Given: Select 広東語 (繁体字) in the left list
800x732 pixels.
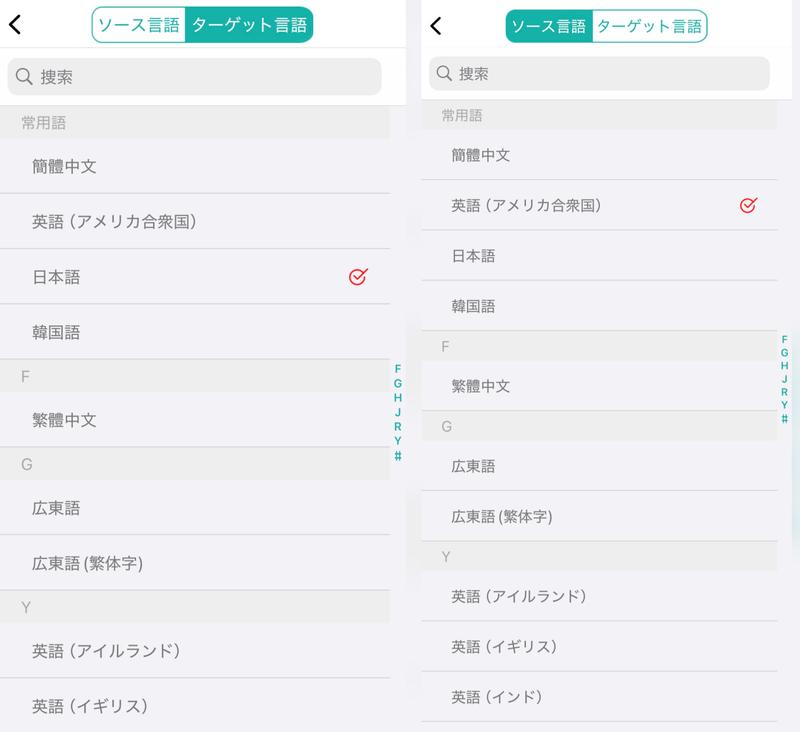Looking at the screenshot, I should click(88, 563).
